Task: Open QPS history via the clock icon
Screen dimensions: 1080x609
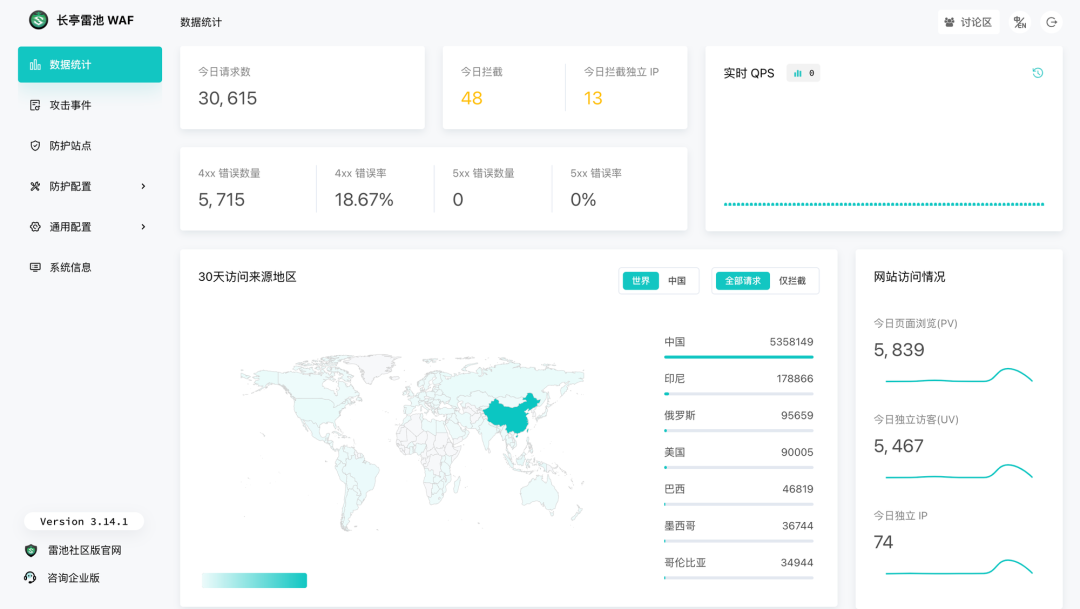Action: (x=1038, y=72)
